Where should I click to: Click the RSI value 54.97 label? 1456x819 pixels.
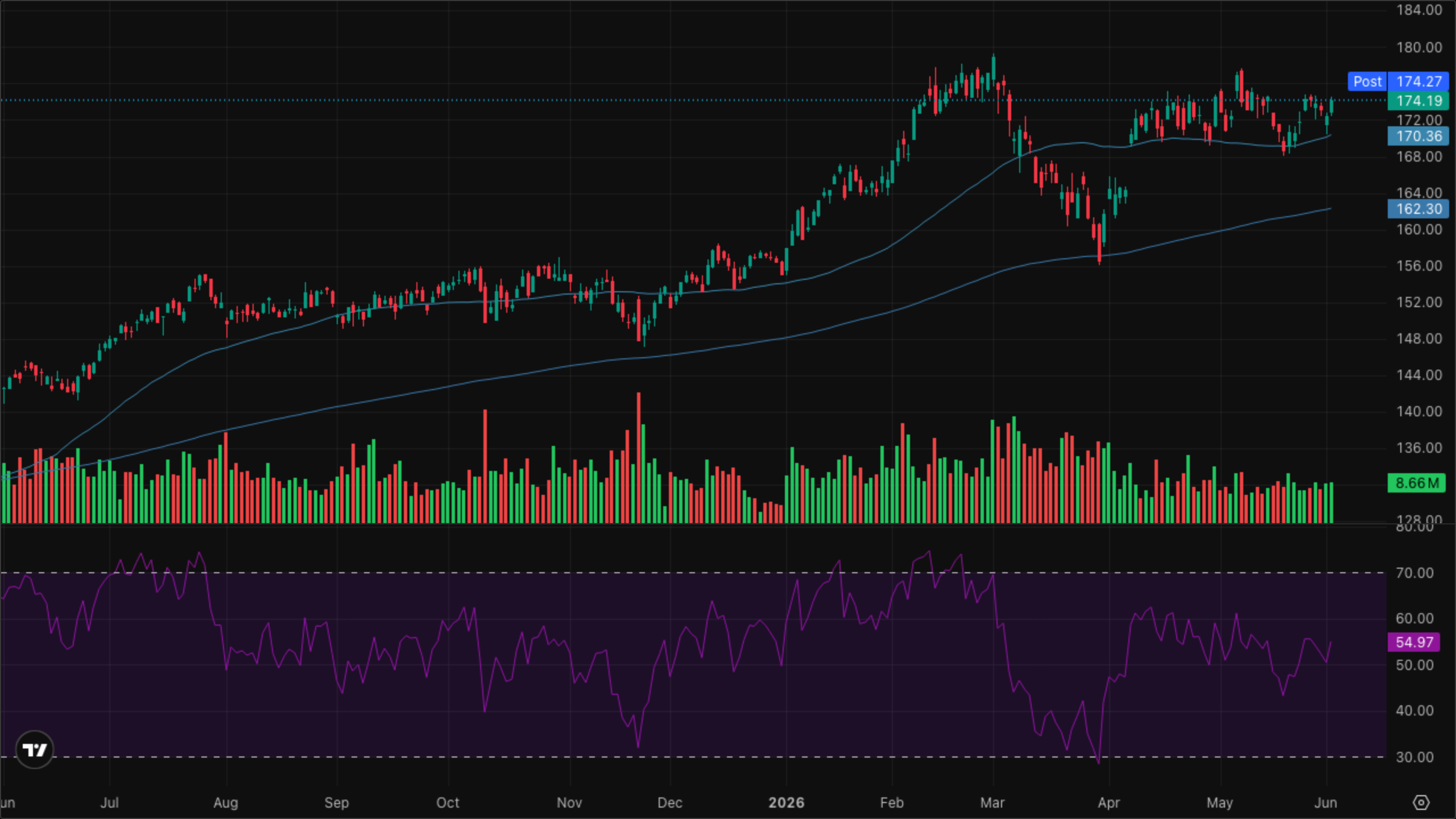coord(1414,642)
